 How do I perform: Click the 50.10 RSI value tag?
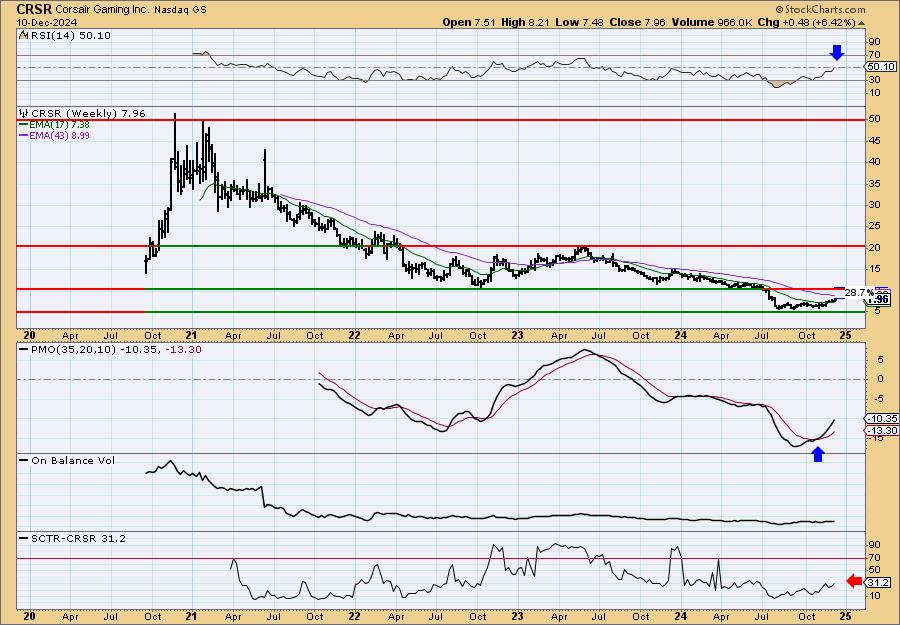click(x=881, y=67)
